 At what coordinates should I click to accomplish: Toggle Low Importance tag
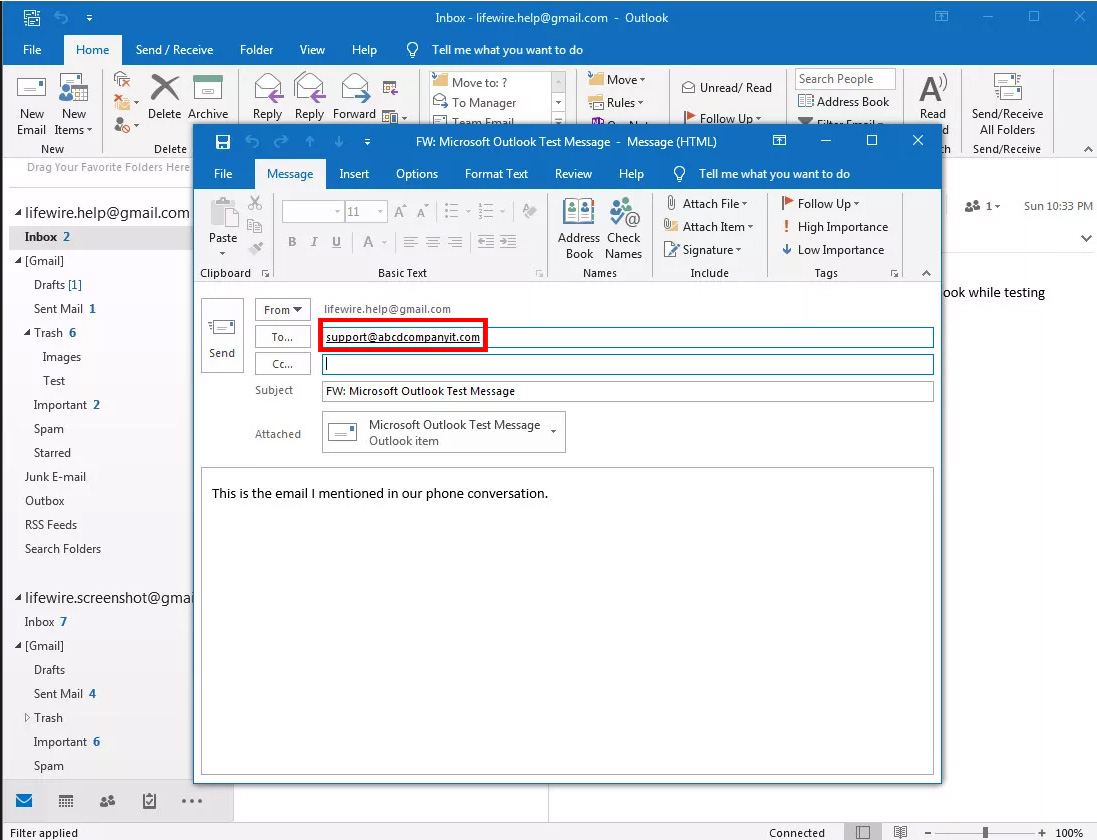[x=832, y=250]
